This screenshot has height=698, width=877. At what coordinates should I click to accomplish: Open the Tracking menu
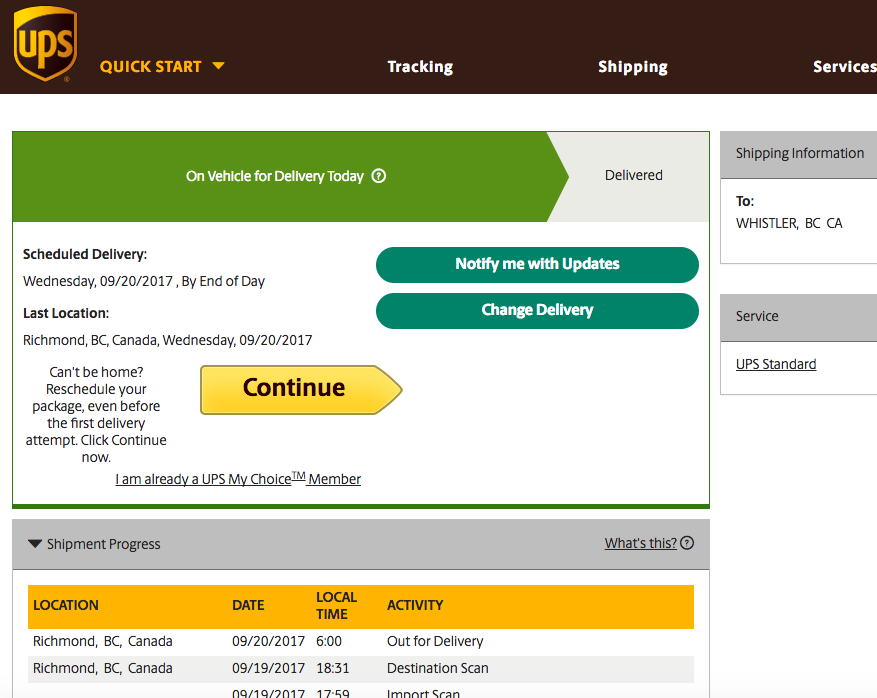click(420, 67)
